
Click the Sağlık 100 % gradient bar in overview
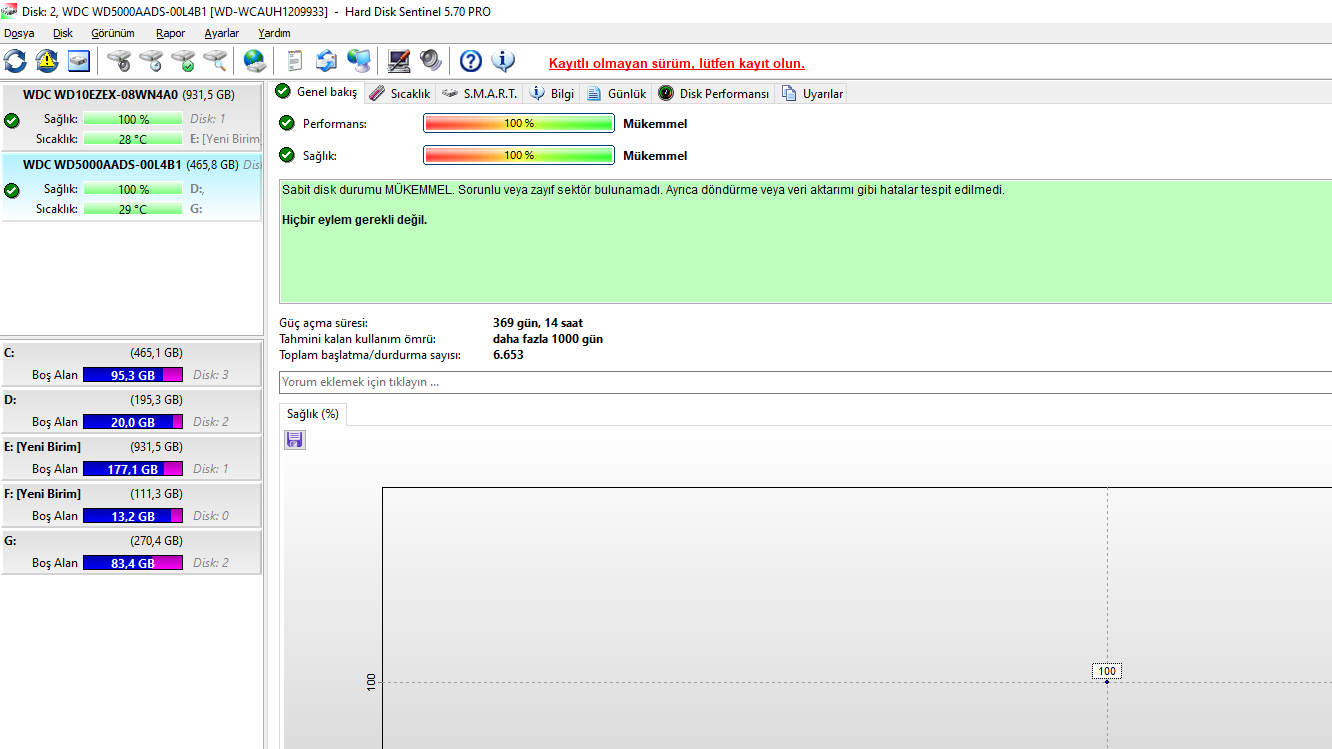(x=519, y=155)
